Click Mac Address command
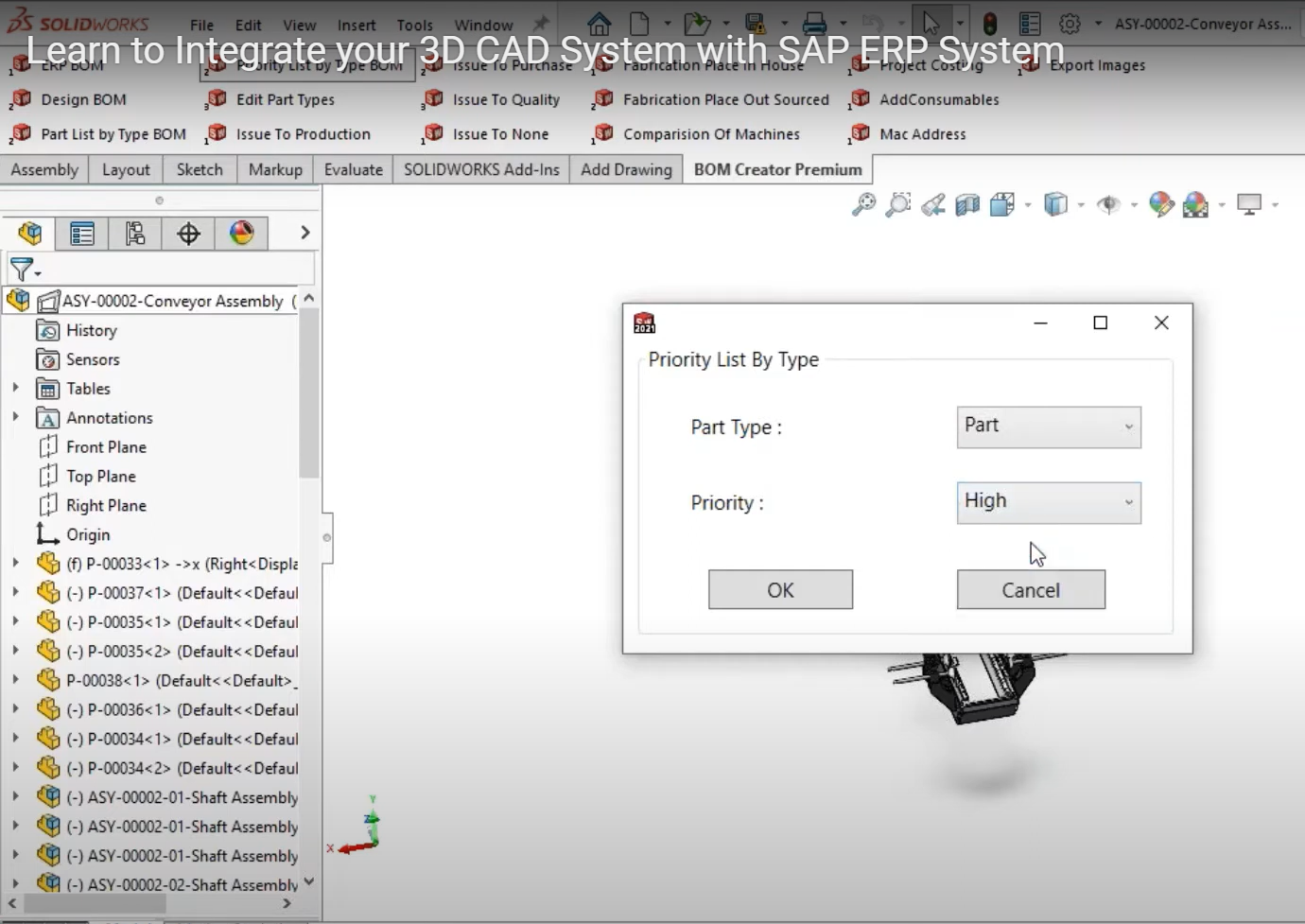The image size is (1305, 924). coord(909,134)
